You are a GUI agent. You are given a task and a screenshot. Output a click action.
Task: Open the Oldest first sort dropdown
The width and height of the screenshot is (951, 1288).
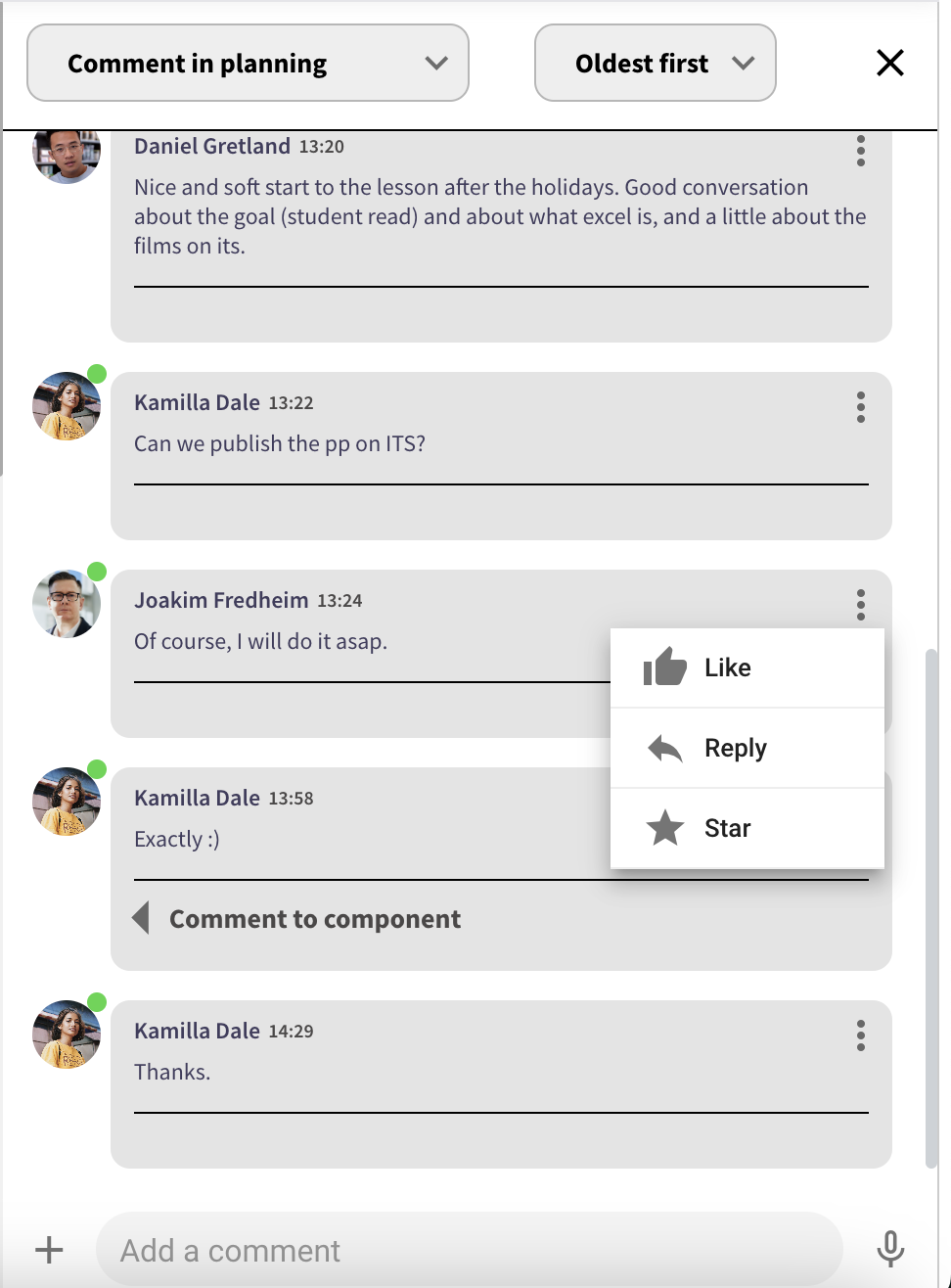pyautogui.click(x=655, y=64)
